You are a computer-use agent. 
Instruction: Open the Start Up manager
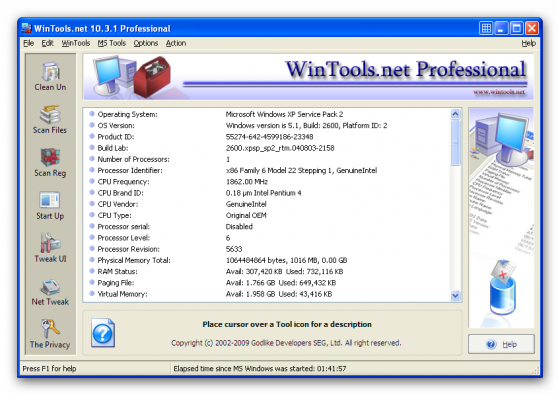(x=50, y=205)
